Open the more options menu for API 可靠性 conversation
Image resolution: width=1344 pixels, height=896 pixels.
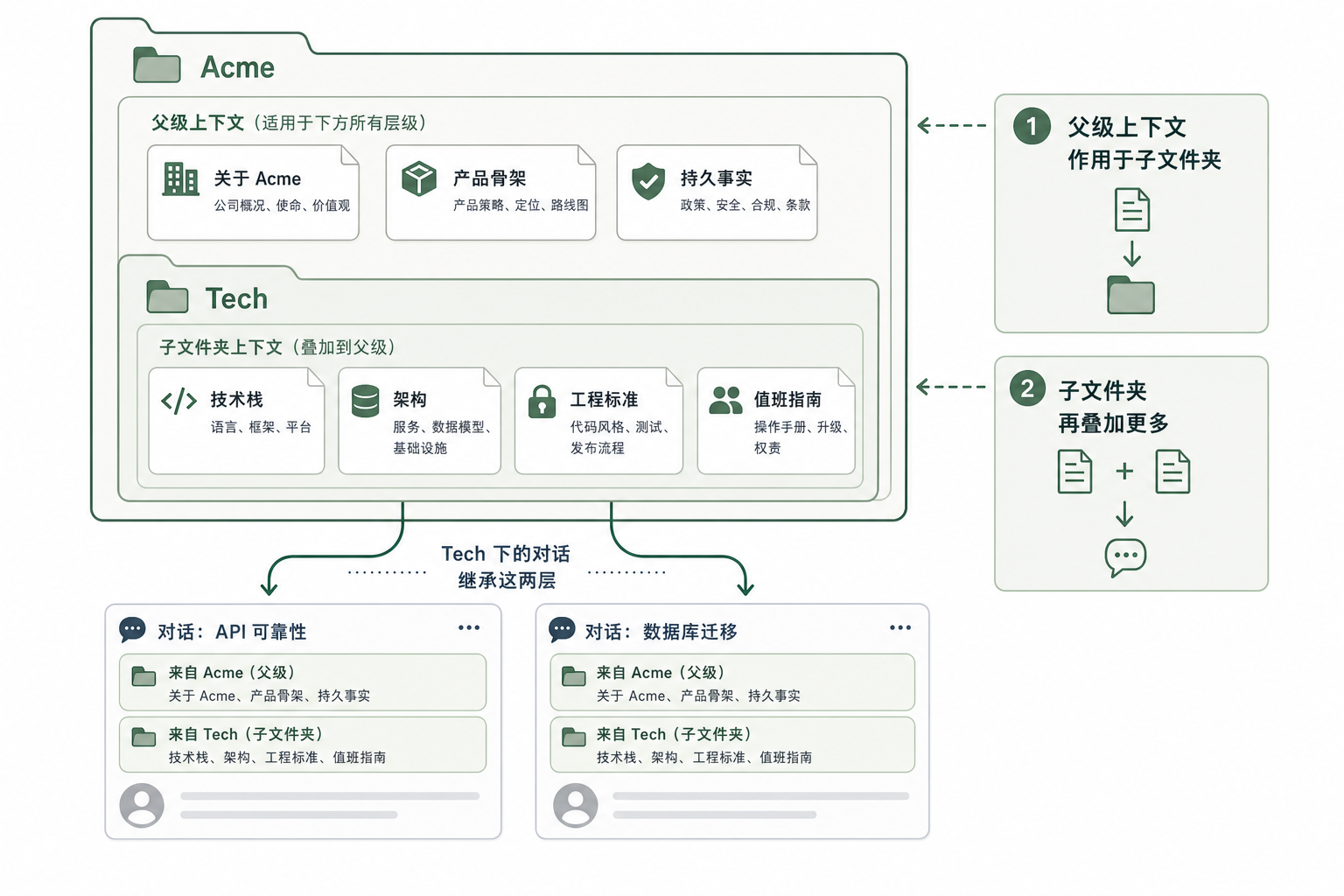469,627
